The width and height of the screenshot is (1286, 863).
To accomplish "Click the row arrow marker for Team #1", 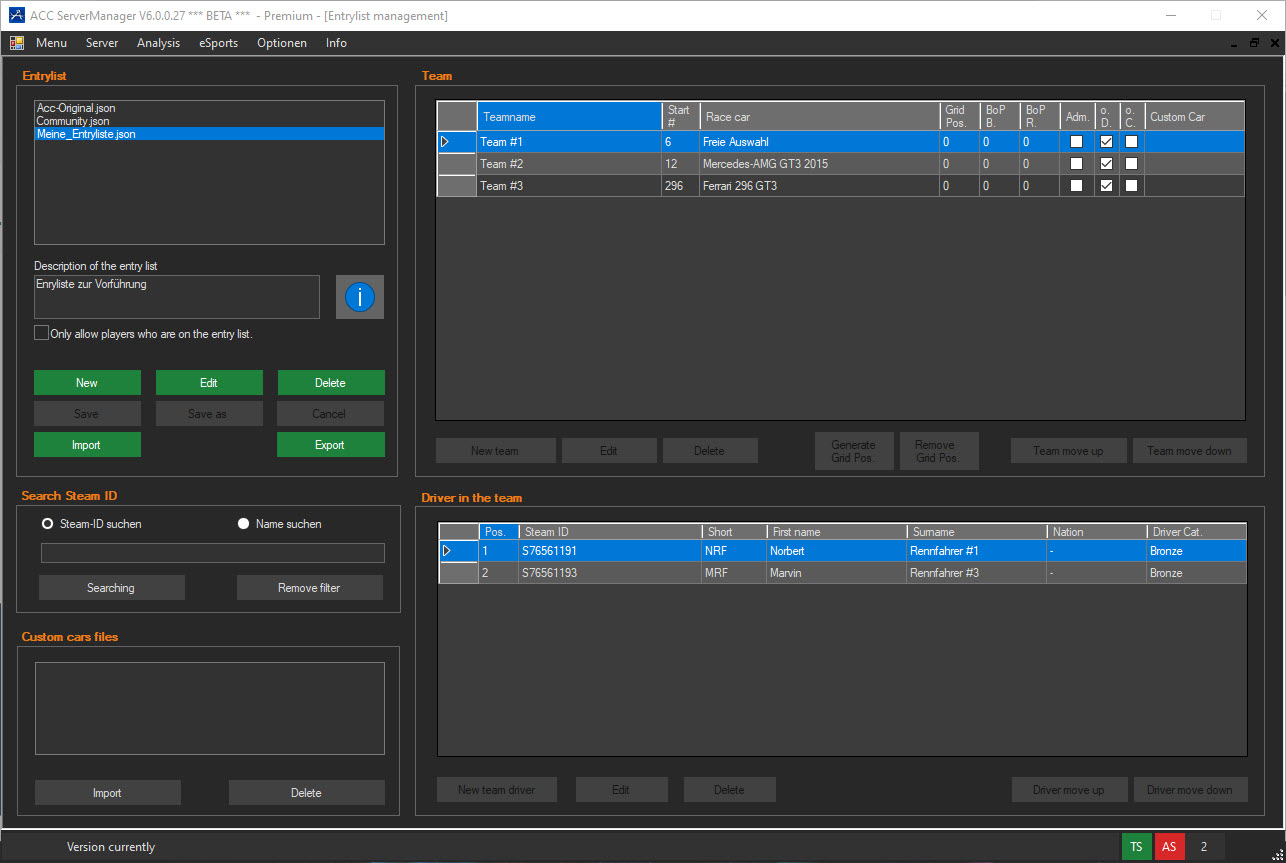I will (x=446, y=142).
